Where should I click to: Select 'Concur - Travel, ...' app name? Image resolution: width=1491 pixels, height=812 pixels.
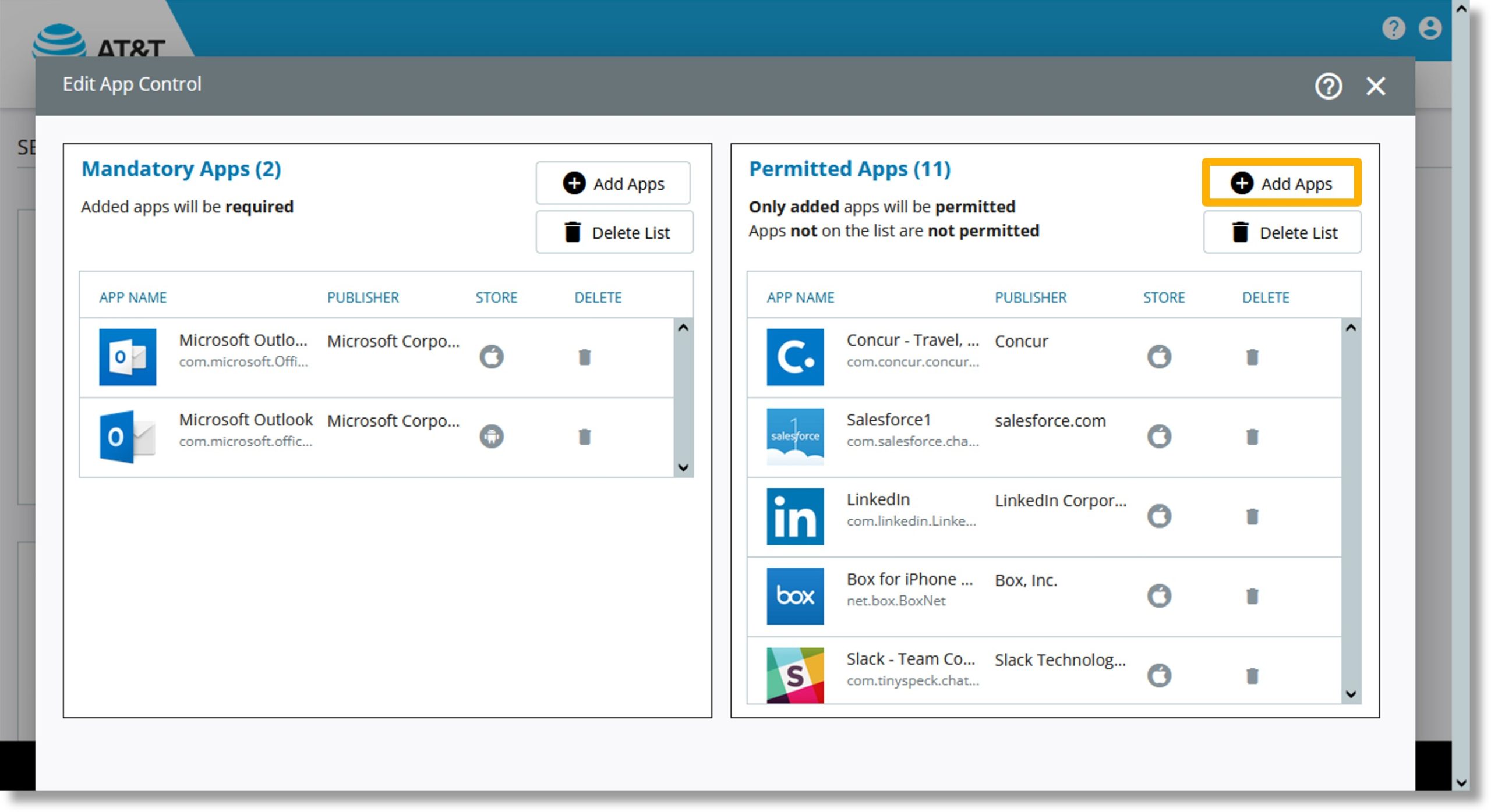(913, 340)
